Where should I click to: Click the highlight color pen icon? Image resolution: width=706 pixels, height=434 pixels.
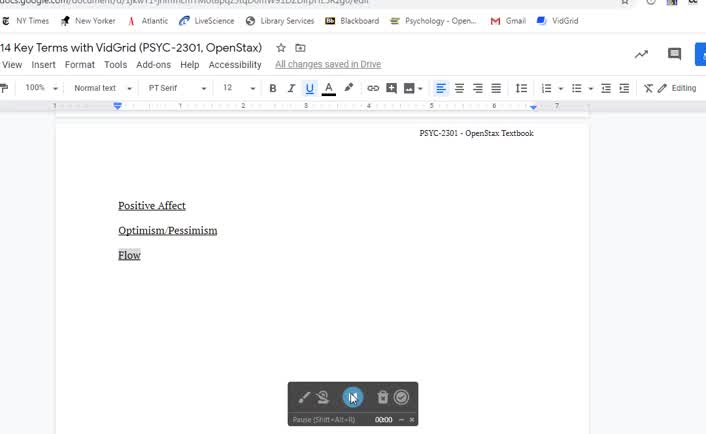[x=349, y=88]
